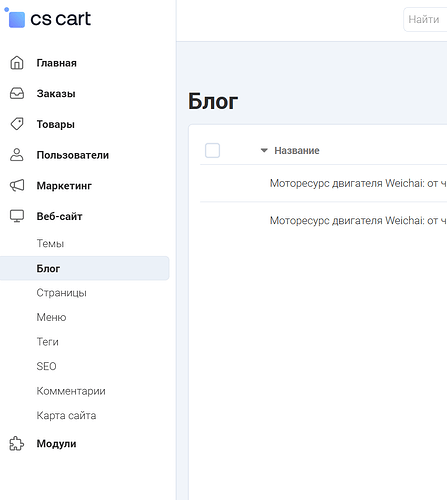Open the second Моторесурс двигателя Weichai post
The image size is (447, 500).
(x=358, y=220)
